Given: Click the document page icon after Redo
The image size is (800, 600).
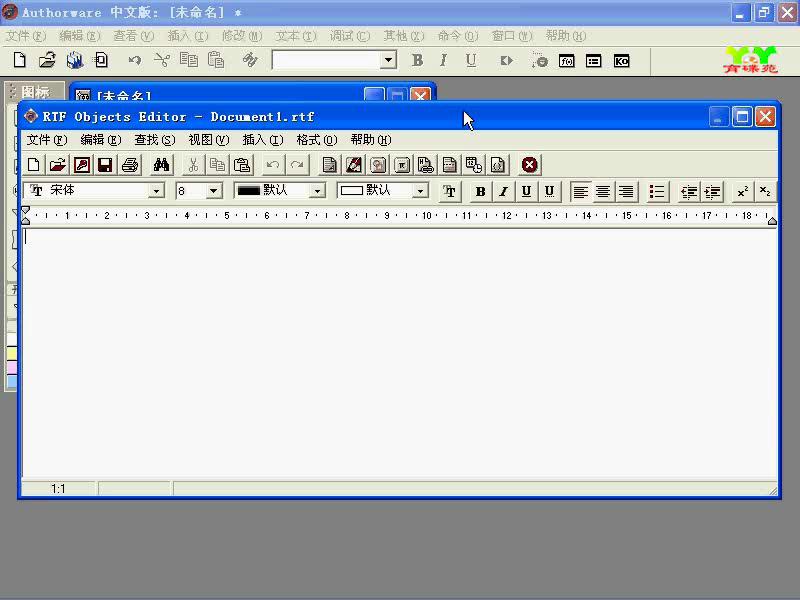Looking at the screenshot, I should [330, 165].
